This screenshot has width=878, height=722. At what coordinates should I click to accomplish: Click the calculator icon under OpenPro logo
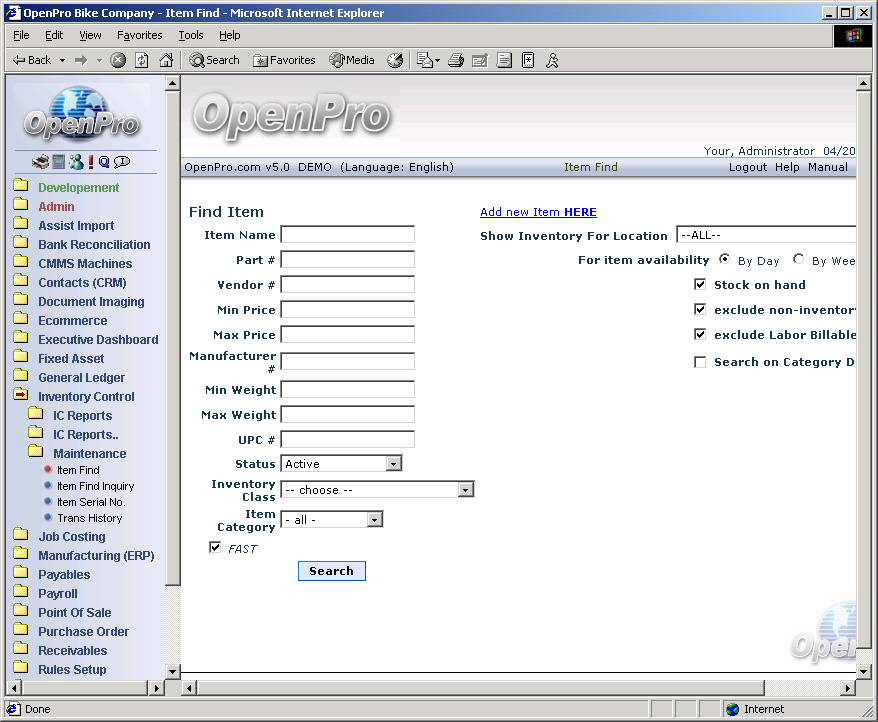click(x=59, y=162)
